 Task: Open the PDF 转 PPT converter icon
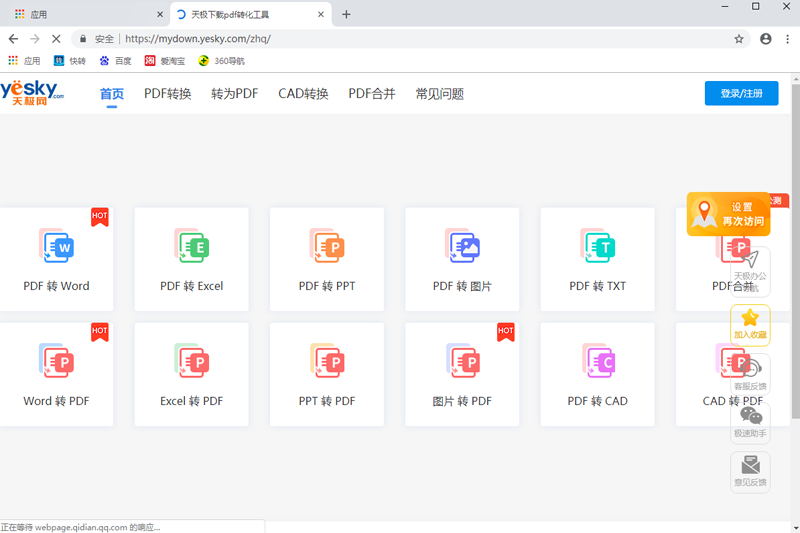pos(327,246)
